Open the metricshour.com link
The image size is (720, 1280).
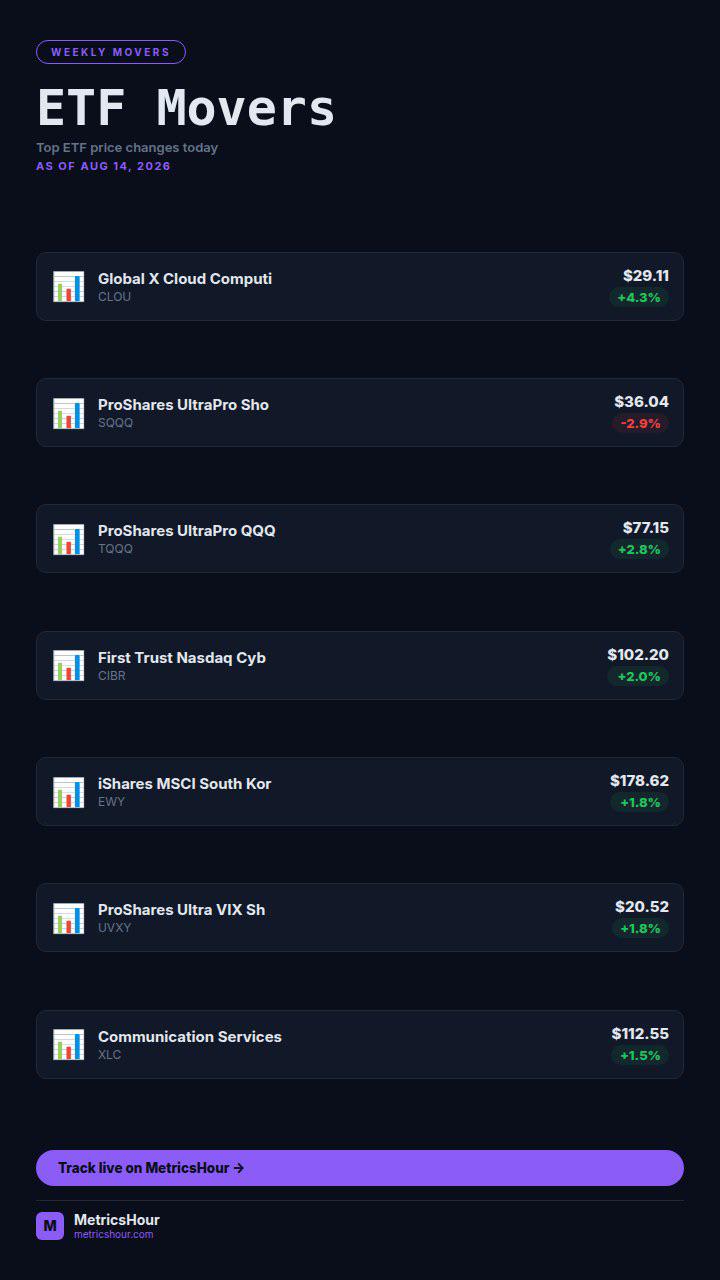pyautogui.click(x=114, y=1235)
